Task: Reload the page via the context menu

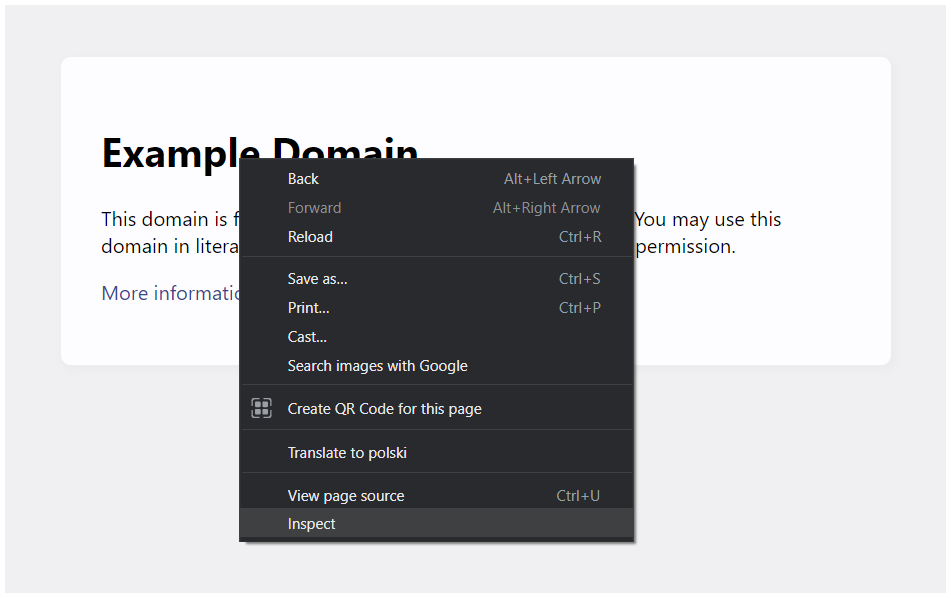Action: 436,237
